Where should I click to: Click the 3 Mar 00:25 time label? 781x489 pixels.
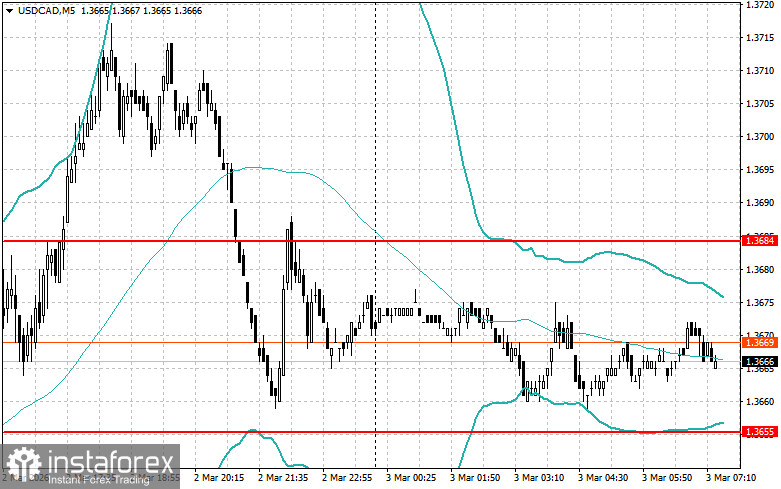411,478
